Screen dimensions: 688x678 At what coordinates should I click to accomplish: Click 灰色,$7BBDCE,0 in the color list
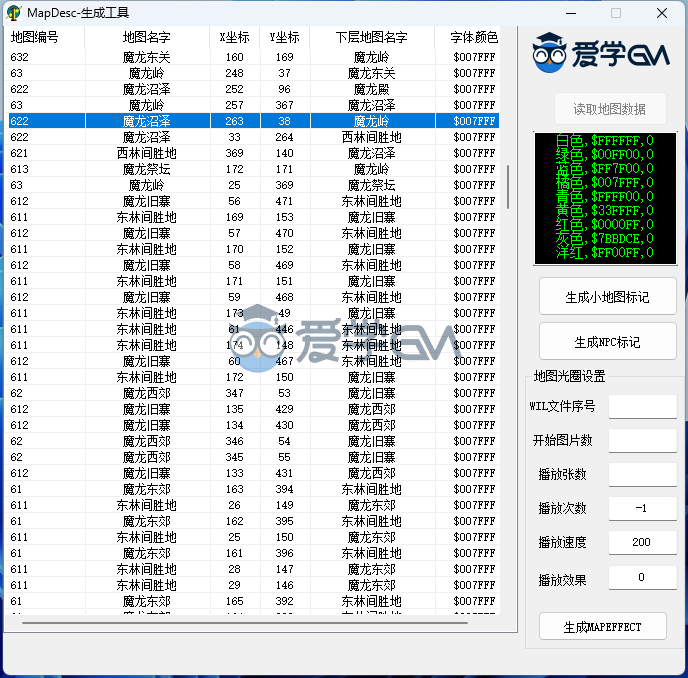(x=605, y=239)
